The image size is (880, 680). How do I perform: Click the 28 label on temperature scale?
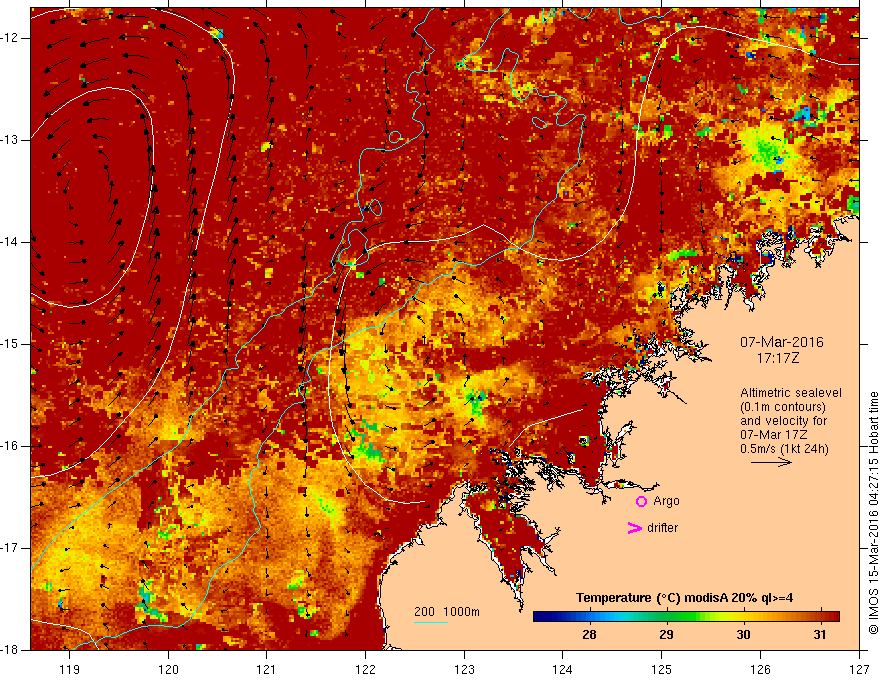click(589, 635)
